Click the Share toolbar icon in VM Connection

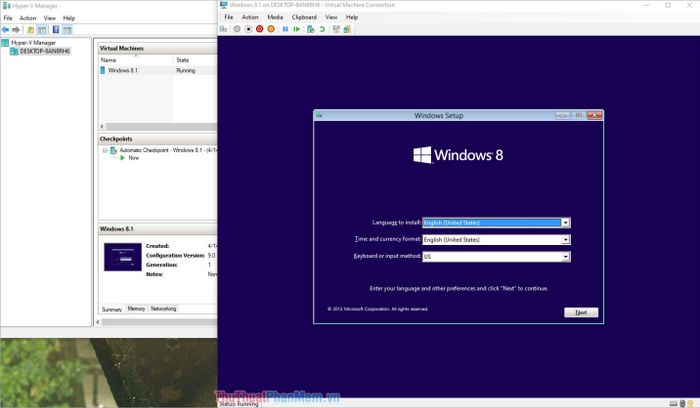coord(347,29)
